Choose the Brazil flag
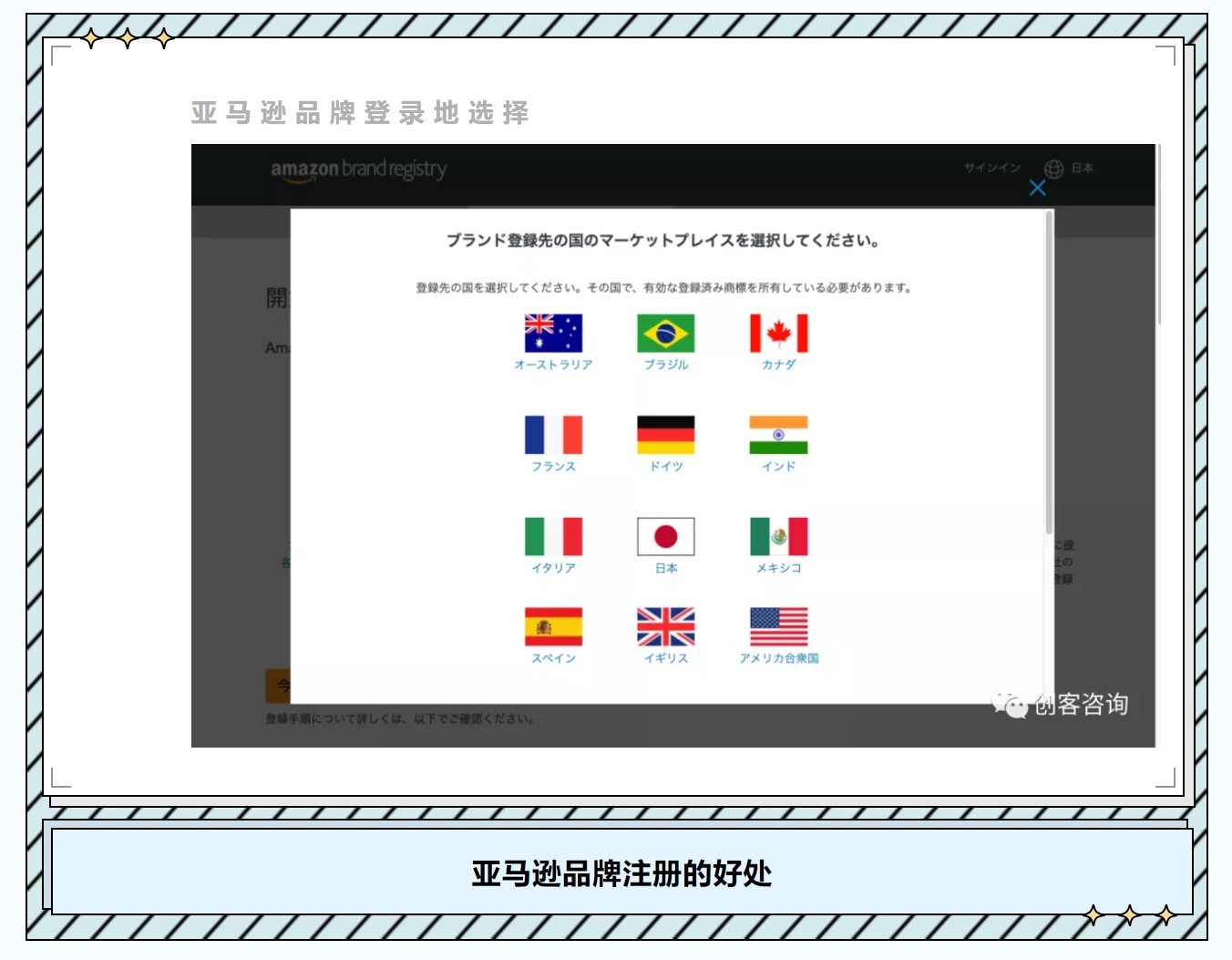The image size is (1232, 960). (x=665, y=334)
